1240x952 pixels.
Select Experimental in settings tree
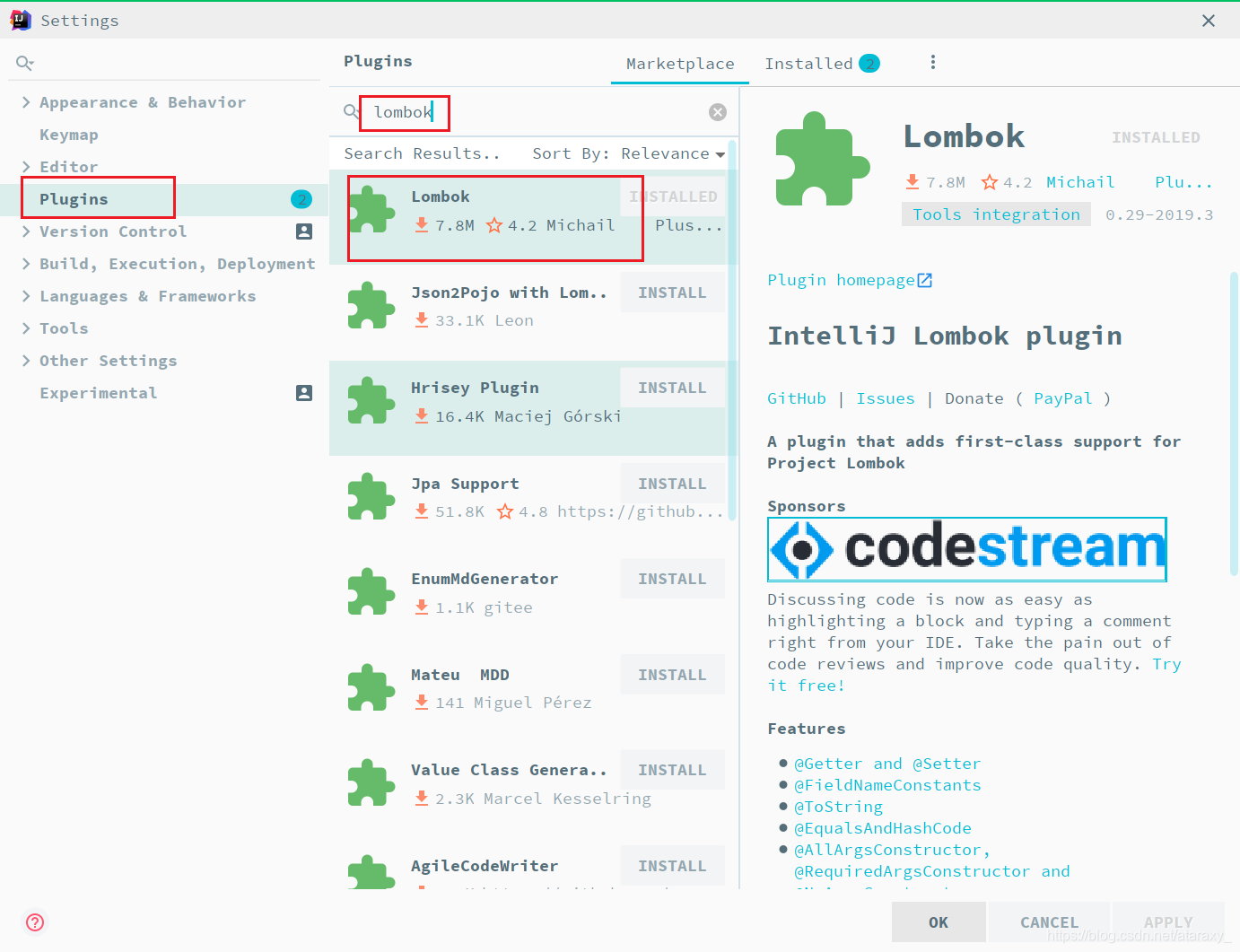tap(99, 393)
